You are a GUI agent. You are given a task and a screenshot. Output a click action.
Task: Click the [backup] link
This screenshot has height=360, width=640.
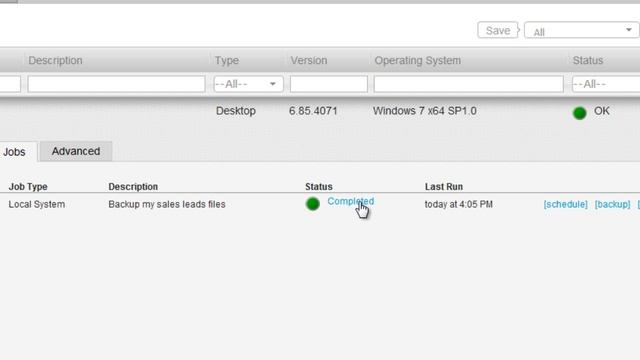[612, 204]
